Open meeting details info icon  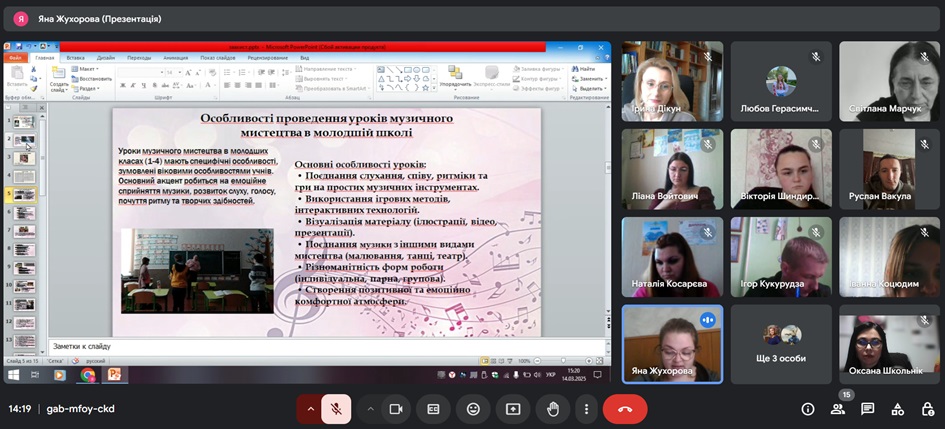point(808,409)
